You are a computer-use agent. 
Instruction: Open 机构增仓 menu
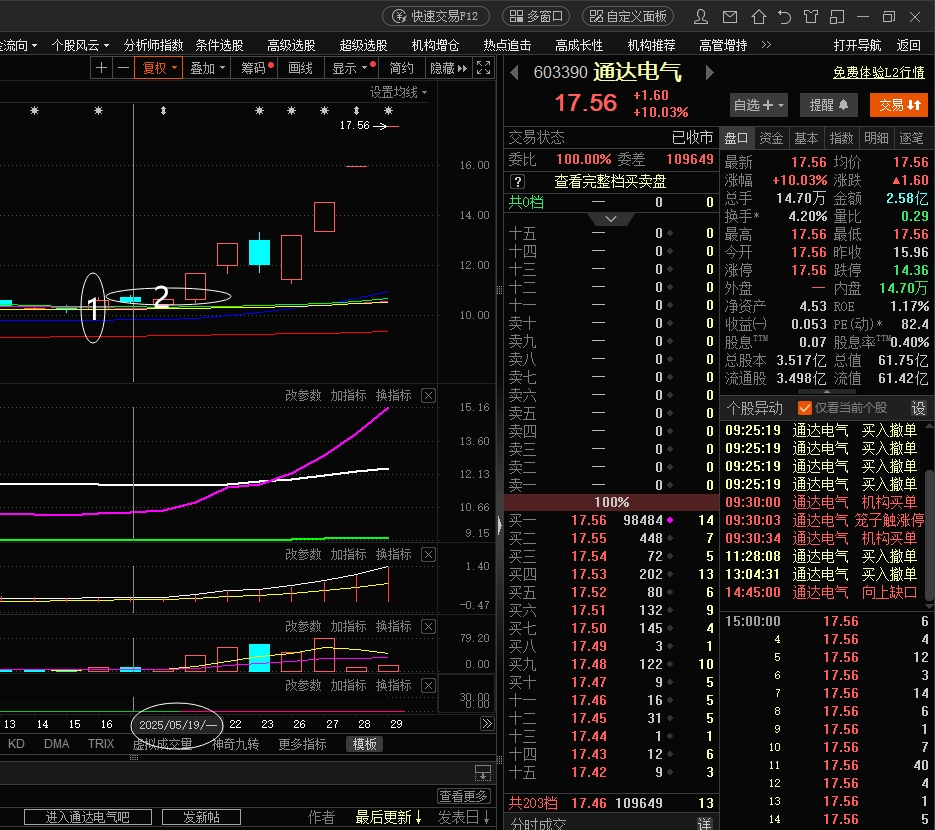point(435,45)
